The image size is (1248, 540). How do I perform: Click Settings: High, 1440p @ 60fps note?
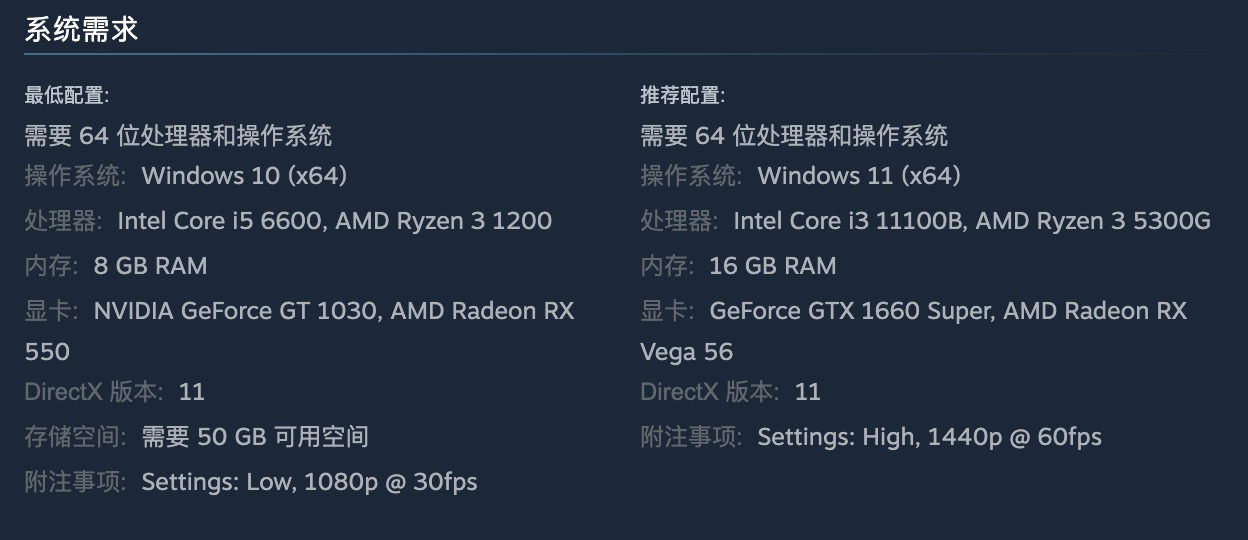coord(929,437)
